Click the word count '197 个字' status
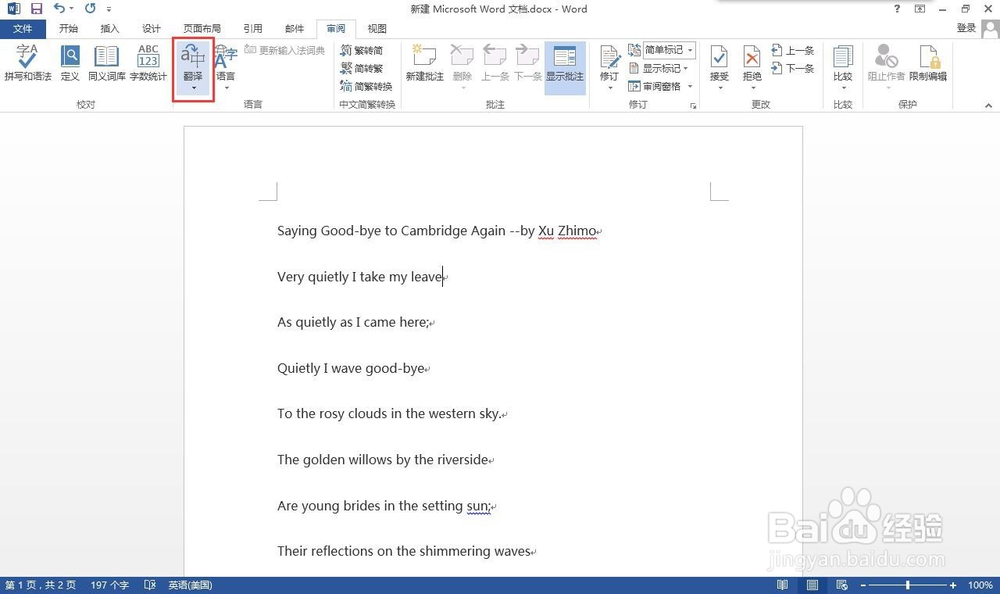This screenshot has height=594, width=1000. pos(110,585)
